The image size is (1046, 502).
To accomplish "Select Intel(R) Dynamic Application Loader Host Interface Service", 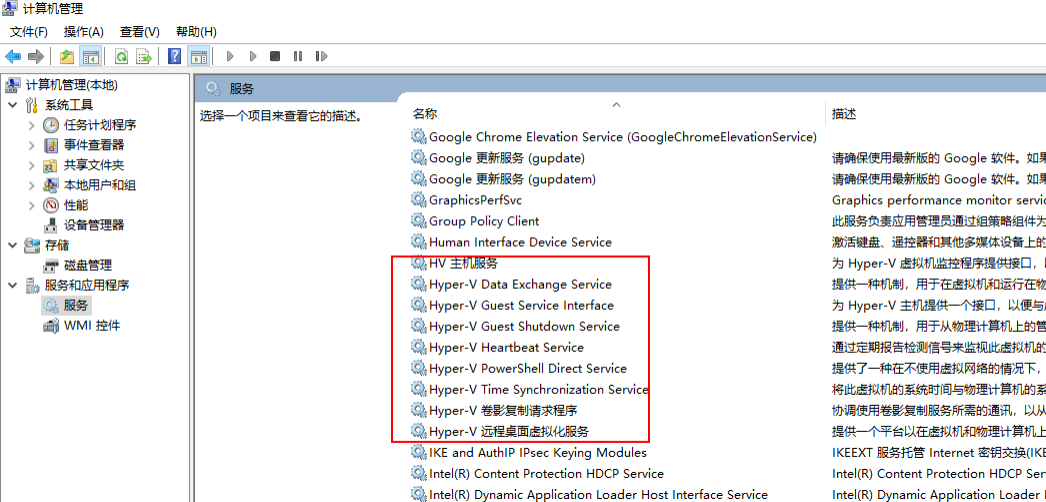I will (x=598, y=495).
